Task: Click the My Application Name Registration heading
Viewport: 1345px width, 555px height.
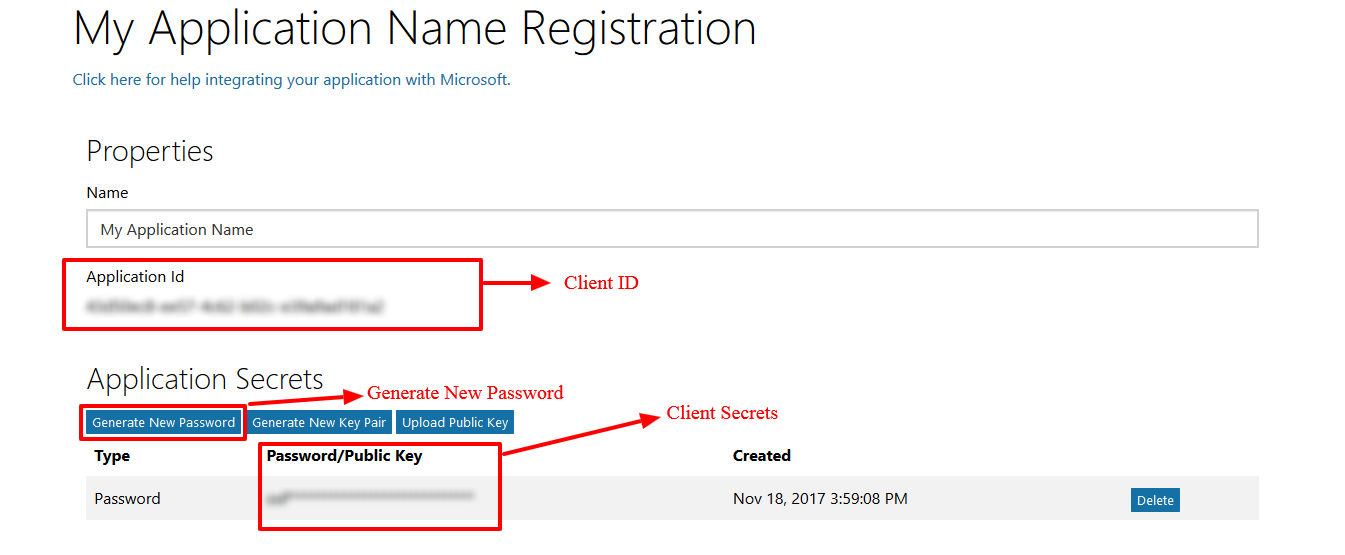Action: [x=415, y=30]
